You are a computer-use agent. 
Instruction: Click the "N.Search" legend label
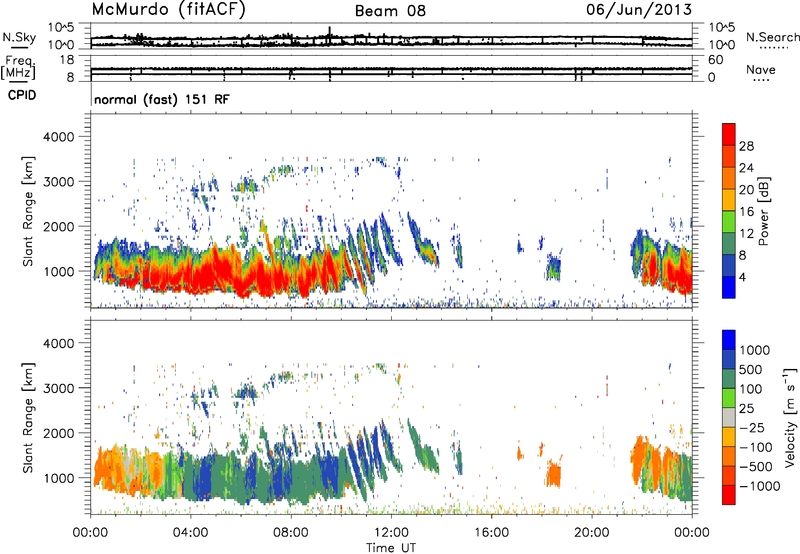point(773,37)
